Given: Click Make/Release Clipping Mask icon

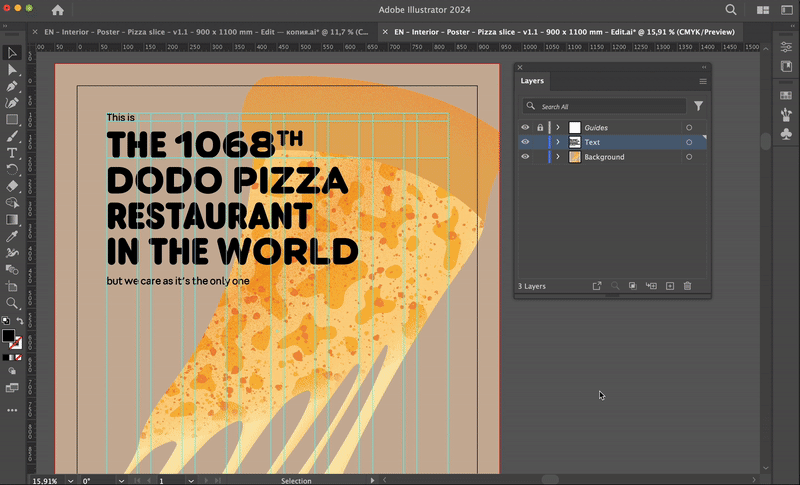Looking at the screenshot, I should click(x=633, y=286).
